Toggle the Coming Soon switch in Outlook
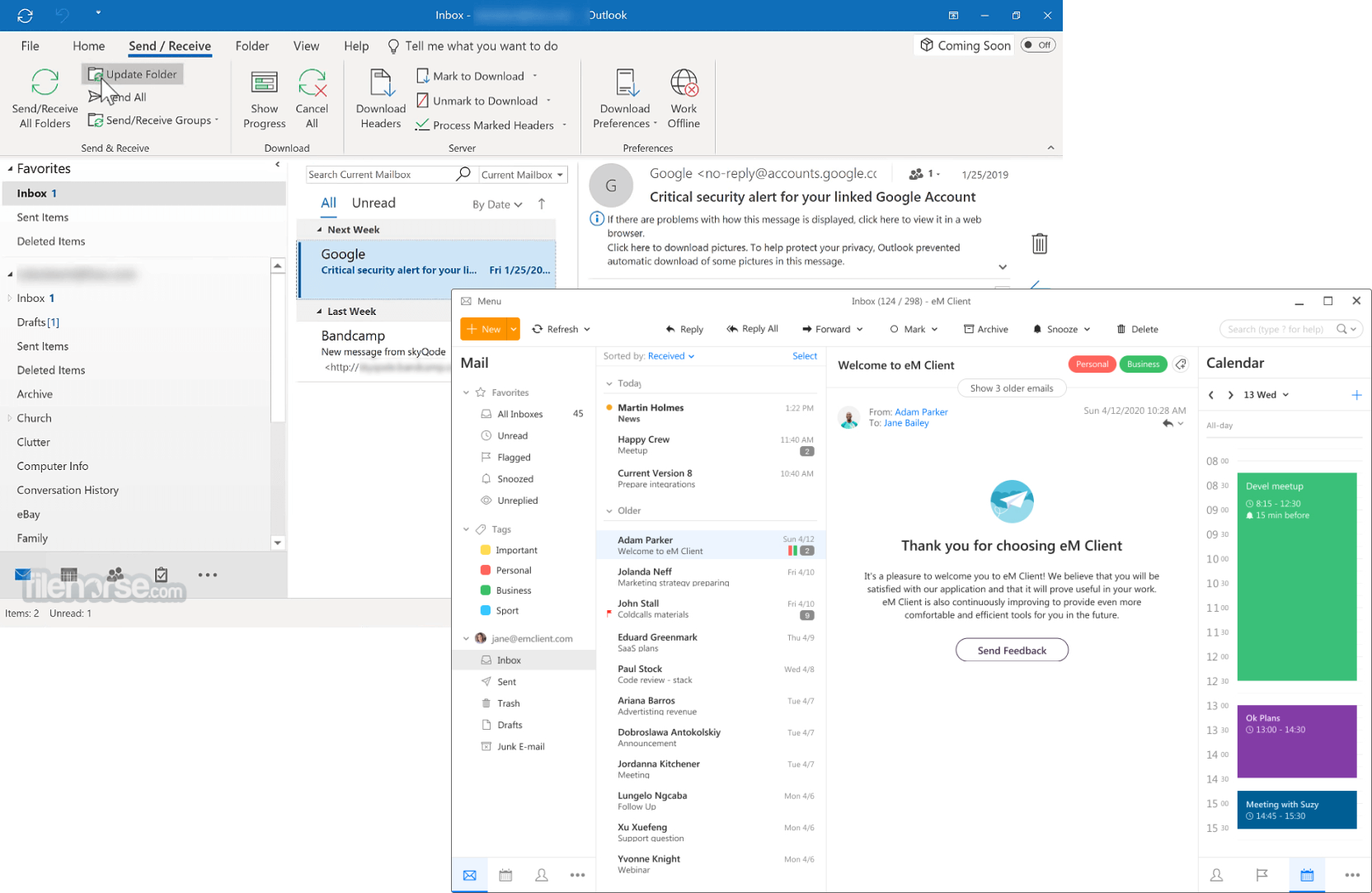The width and height of the screenshot is (1372, 893). pos(1037,45)
